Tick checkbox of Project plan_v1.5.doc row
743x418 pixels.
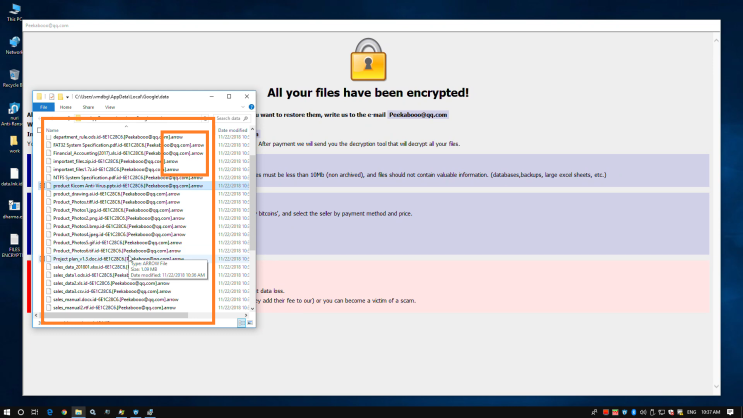tap(42, 259)
